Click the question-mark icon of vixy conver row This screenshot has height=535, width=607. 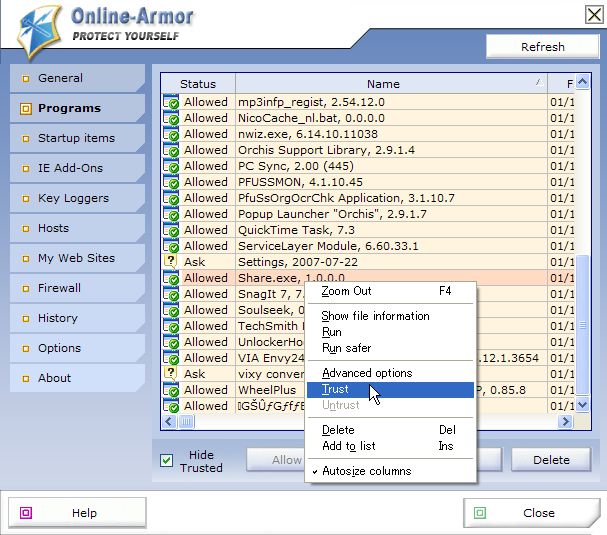pyautogui.click(x=170, y=374)
